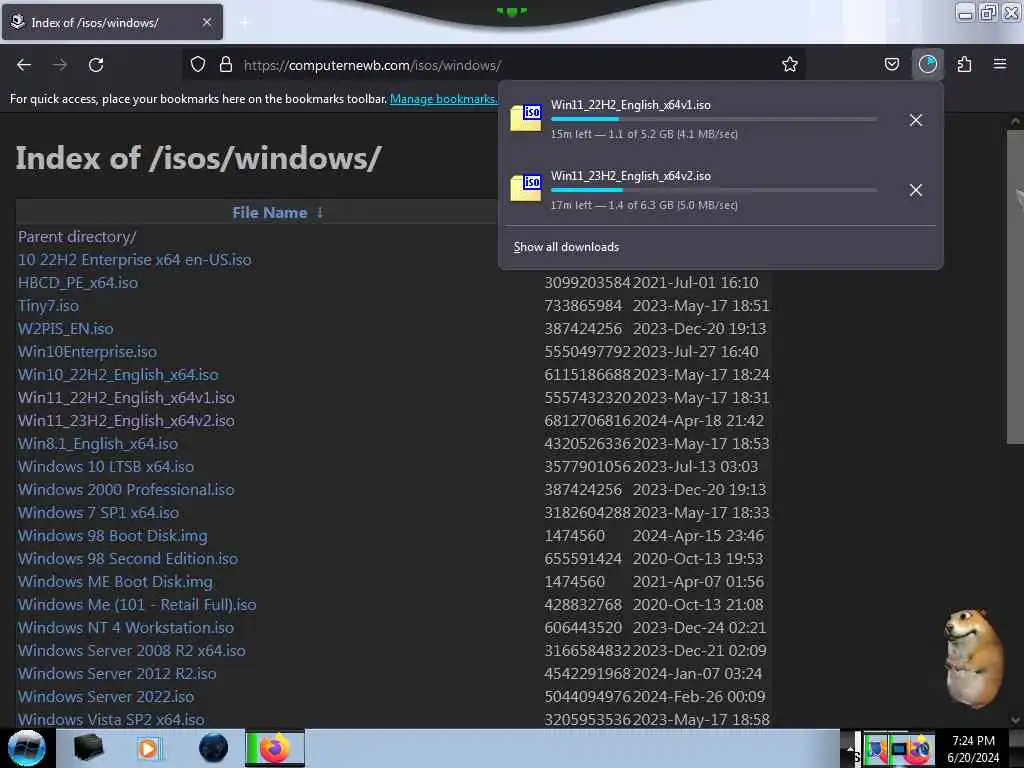The width and height of the screenshot is (1024, 768).
Task: Toggle the downloads panel button
Action: click(927, 64)
